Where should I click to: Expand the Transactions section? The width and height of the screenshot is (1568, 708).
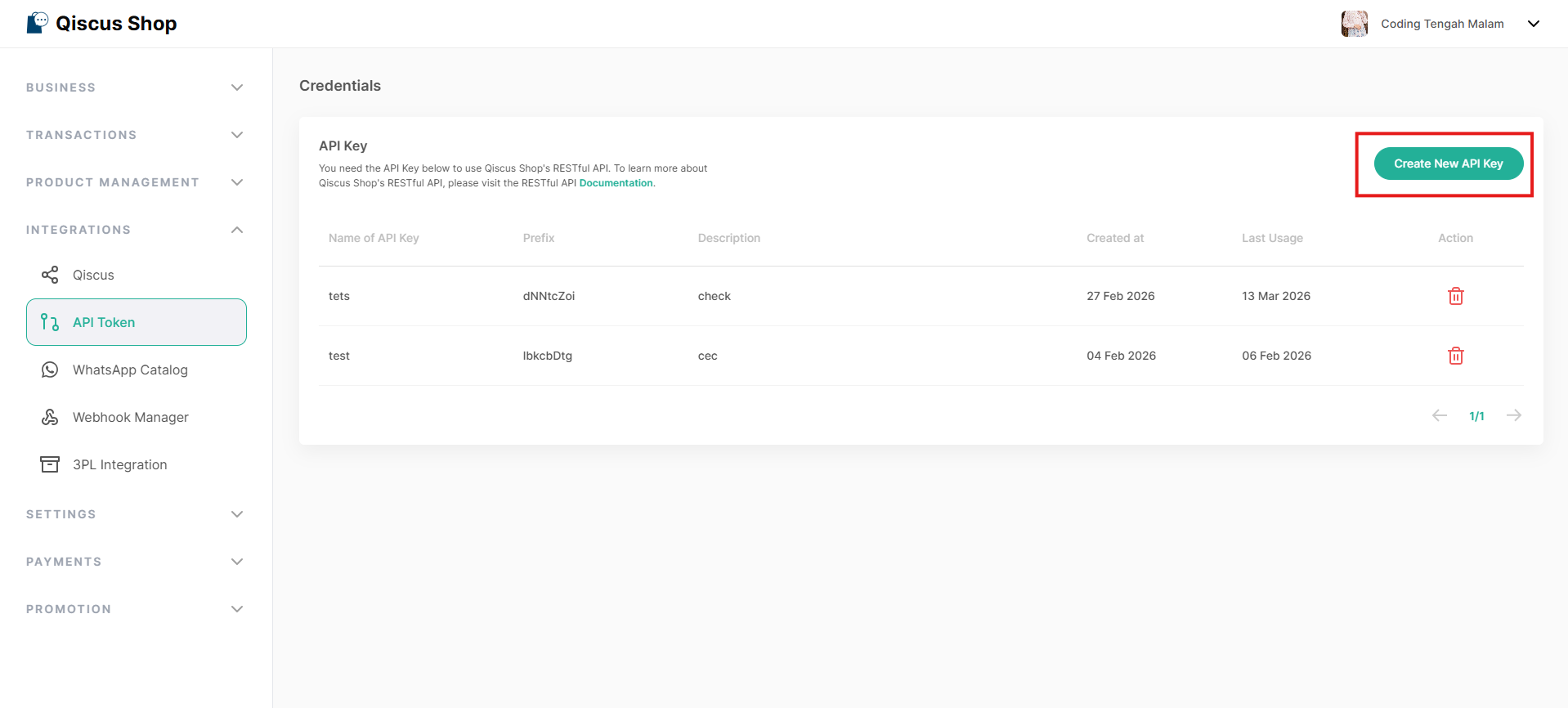237,135
